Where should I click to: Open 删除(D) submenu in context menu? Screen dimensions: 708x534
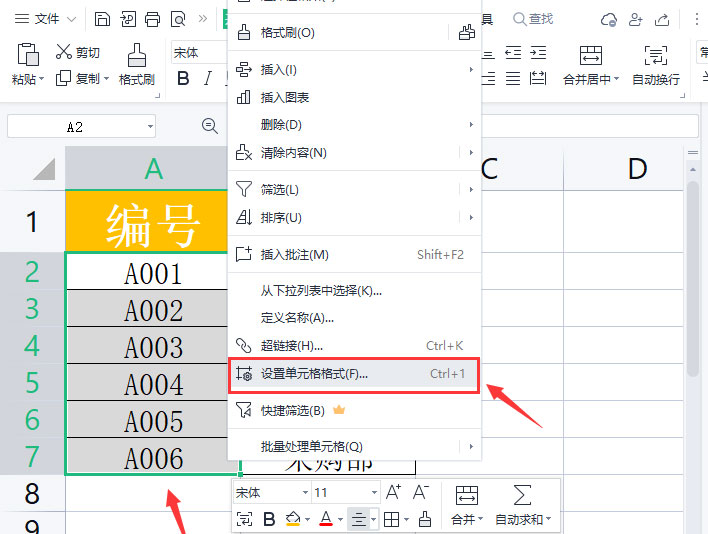354,125
